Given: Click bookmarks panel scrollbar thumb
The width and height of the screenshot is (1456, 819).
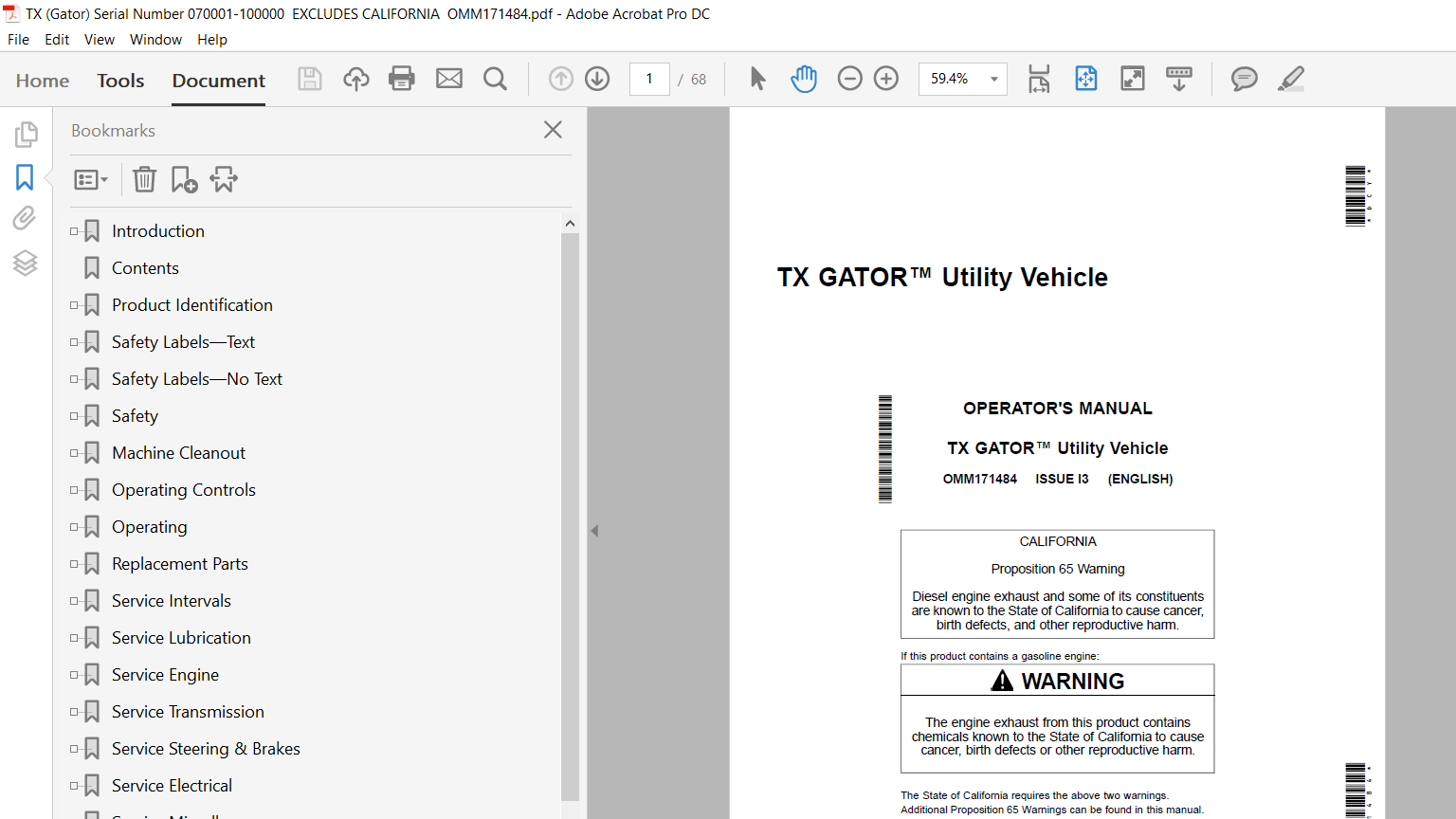Looking at the screenshot, I should pos(570,517).
